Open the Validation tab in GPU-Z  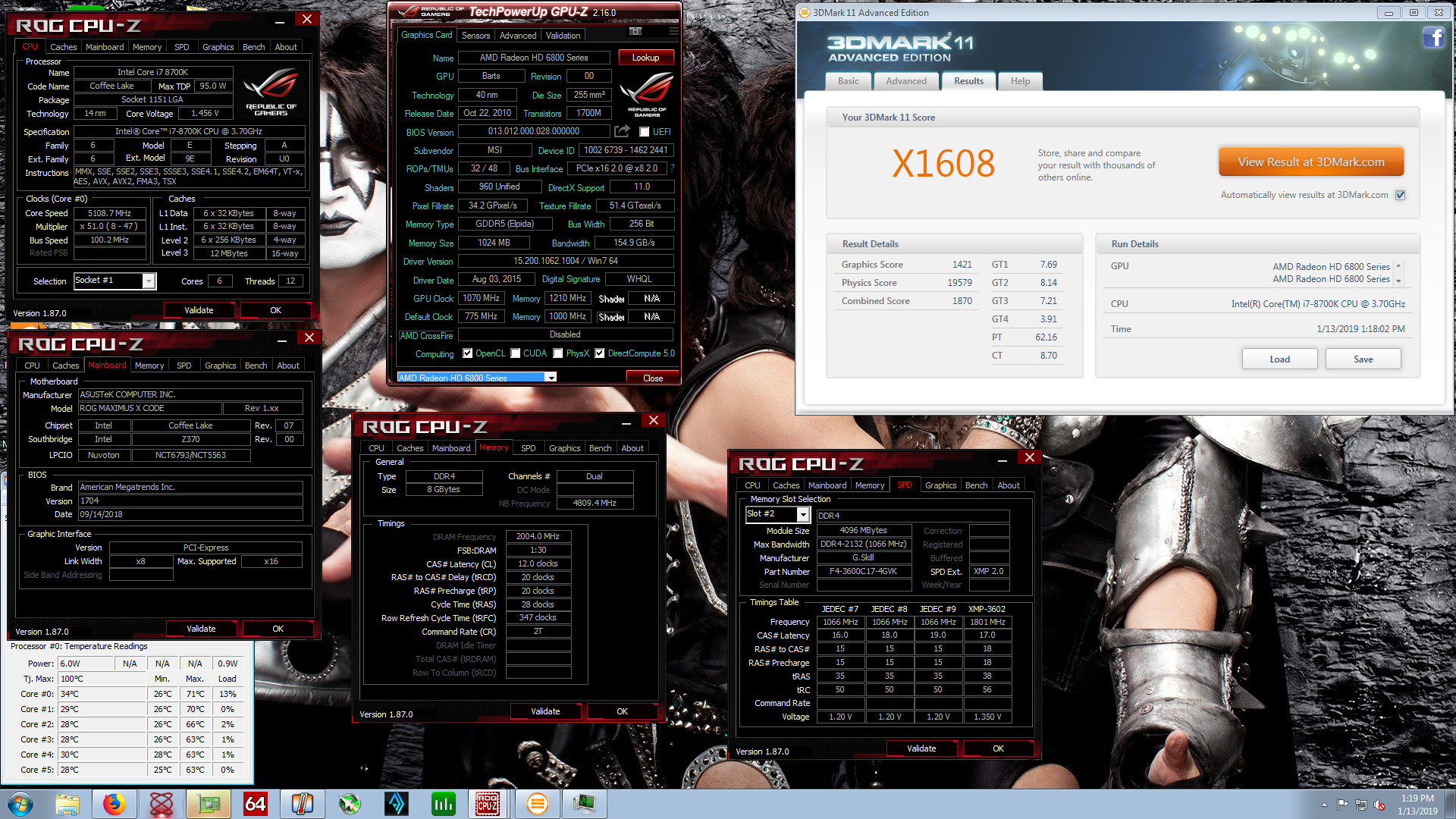click(563, 36)
